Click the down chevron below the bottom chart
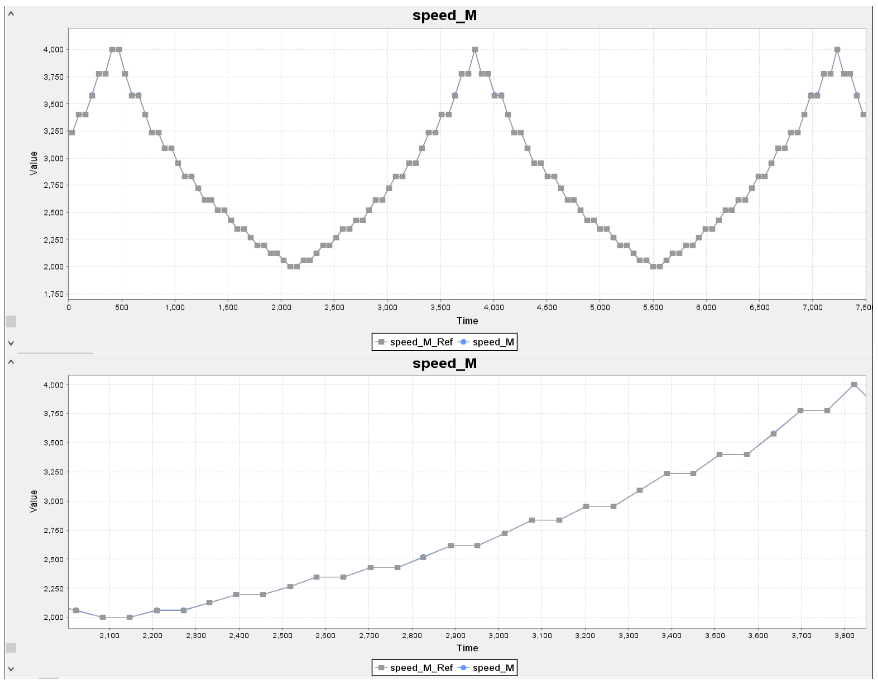 [x=11, y=668]
